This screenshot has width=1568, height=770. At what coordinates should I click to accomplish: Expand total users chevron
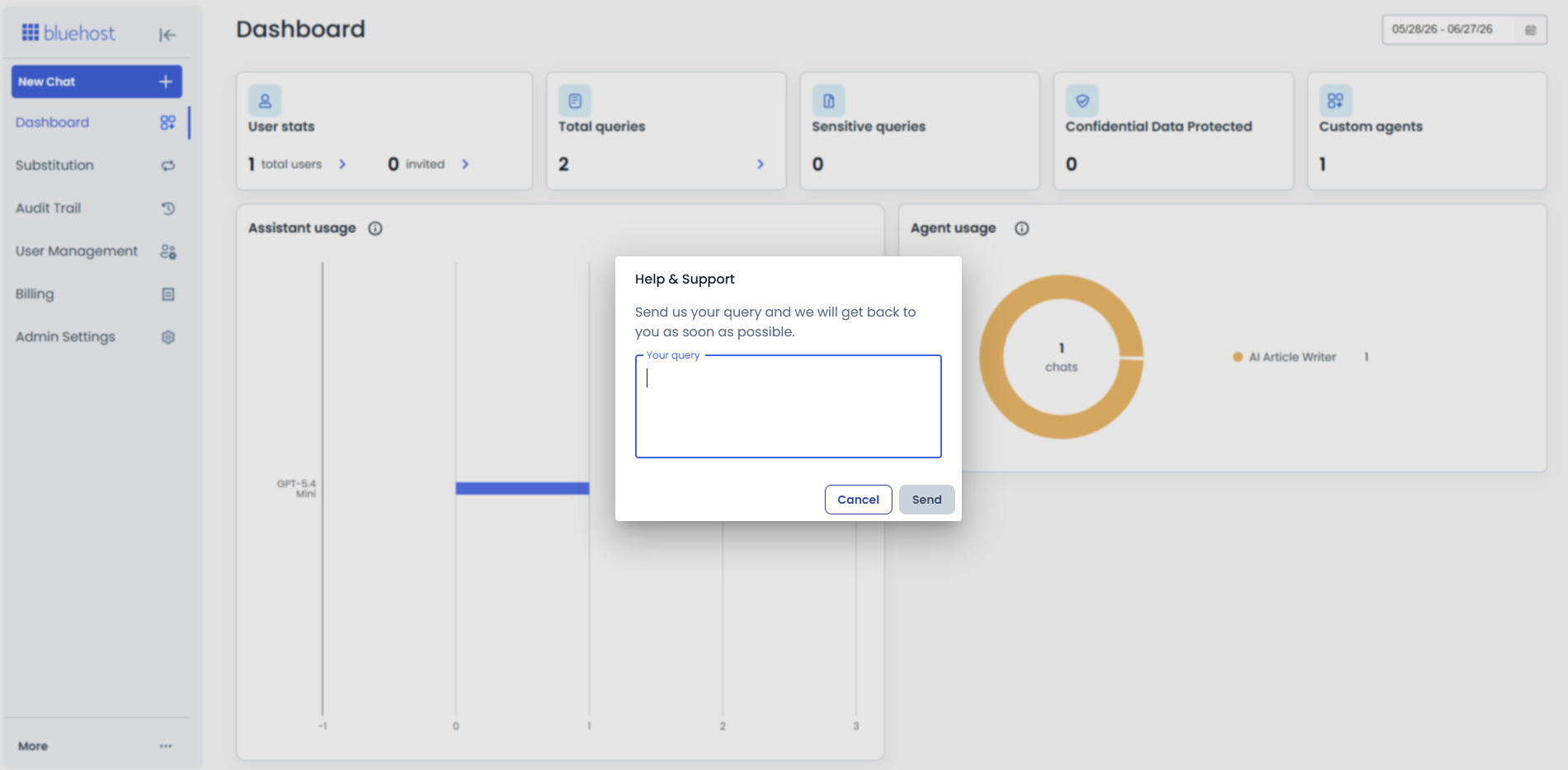(342, 164)
